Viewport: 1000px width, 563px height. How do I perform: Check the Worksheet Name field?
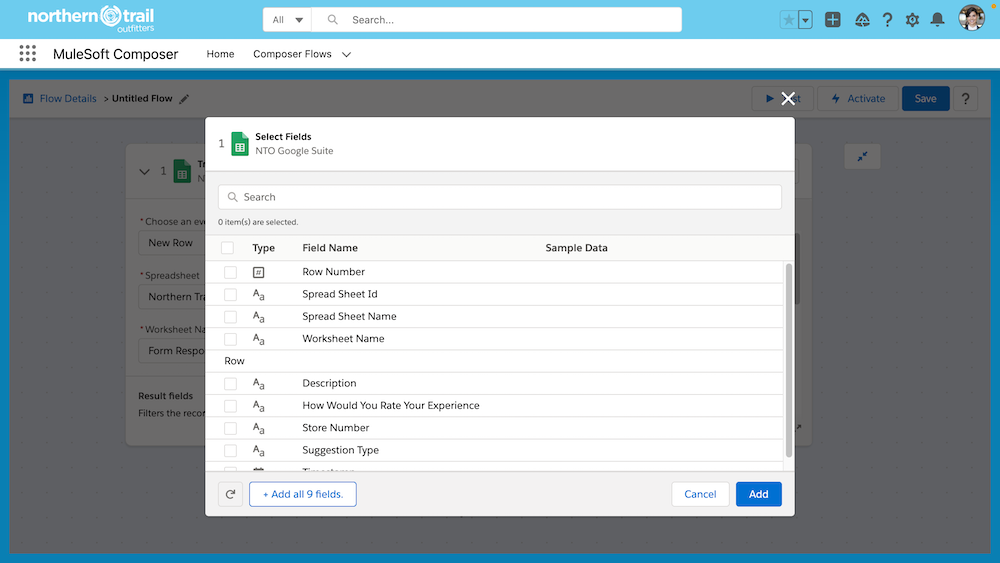(230, 339)
